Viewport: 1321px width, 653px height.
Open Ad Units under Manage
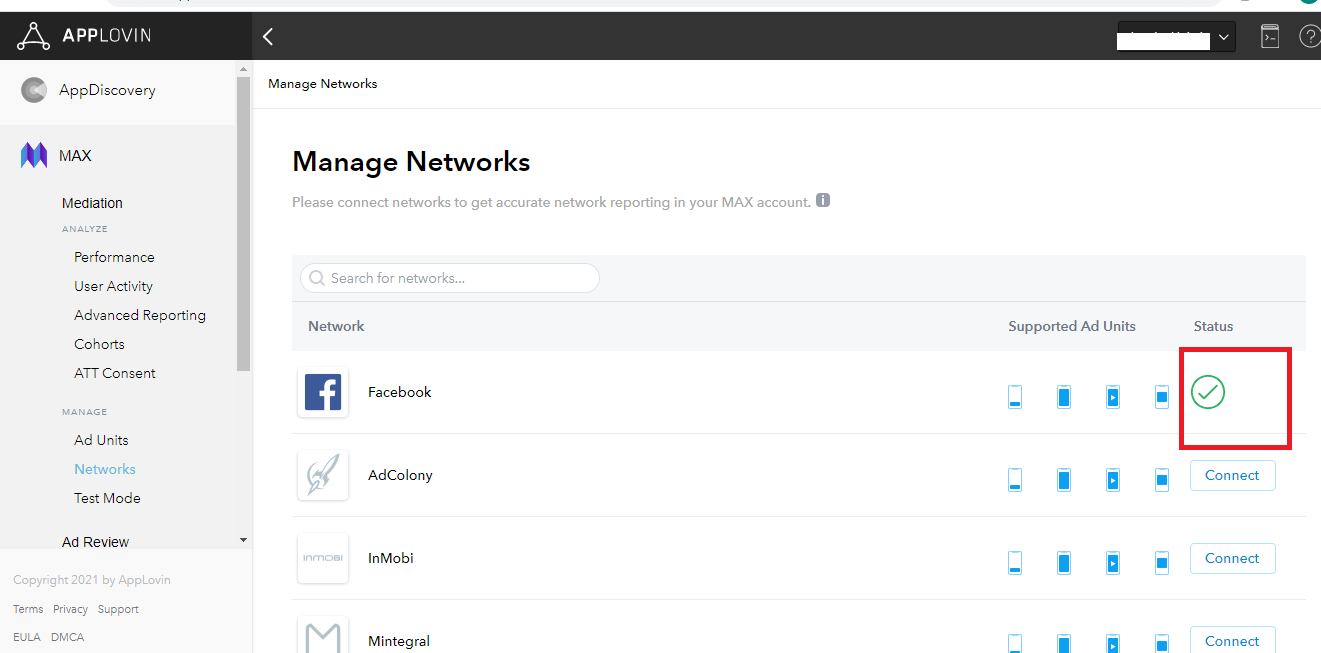(x=101, y=440)
